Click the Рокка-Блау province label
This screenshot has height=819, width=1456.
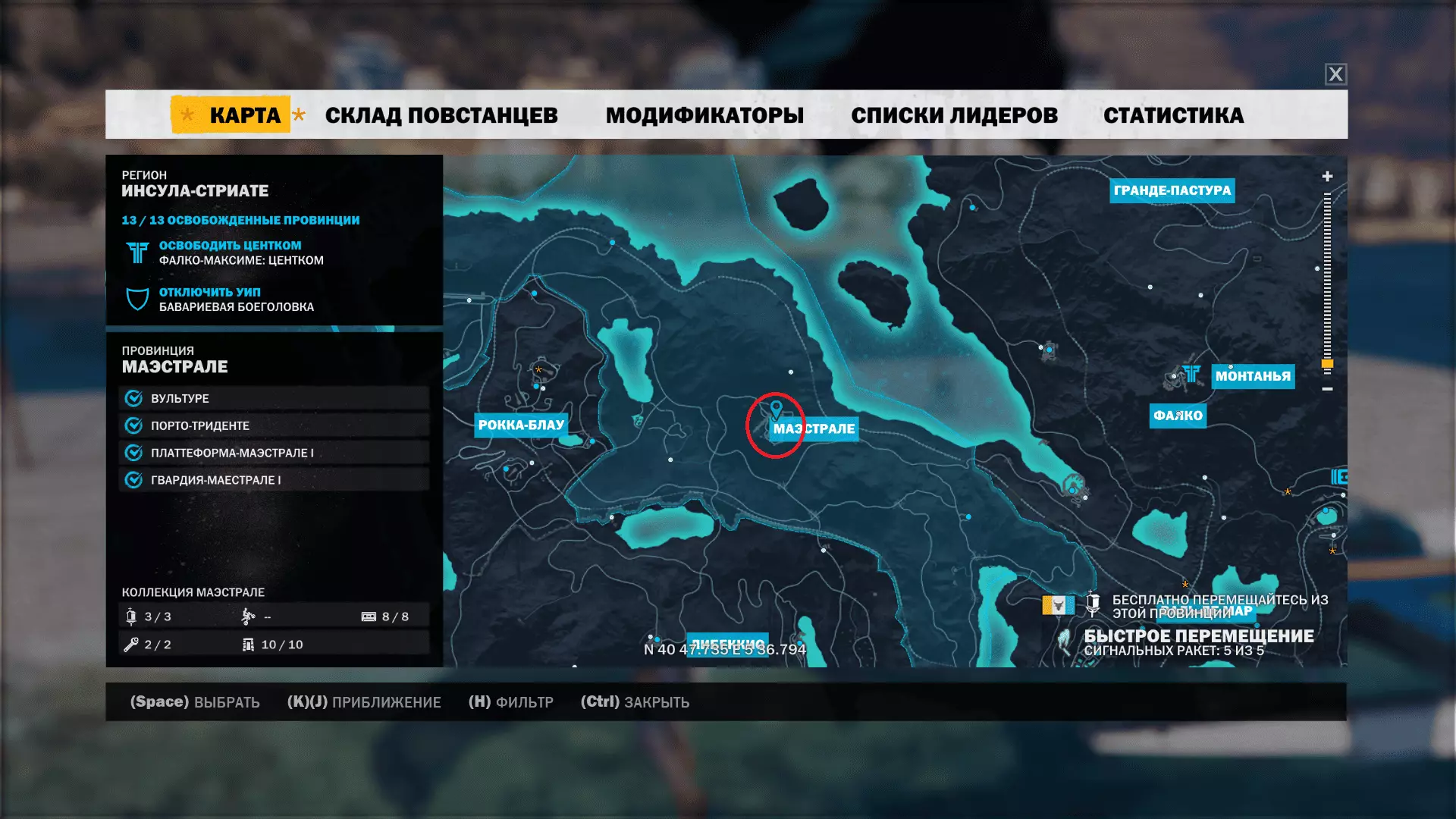pos(521,425)
